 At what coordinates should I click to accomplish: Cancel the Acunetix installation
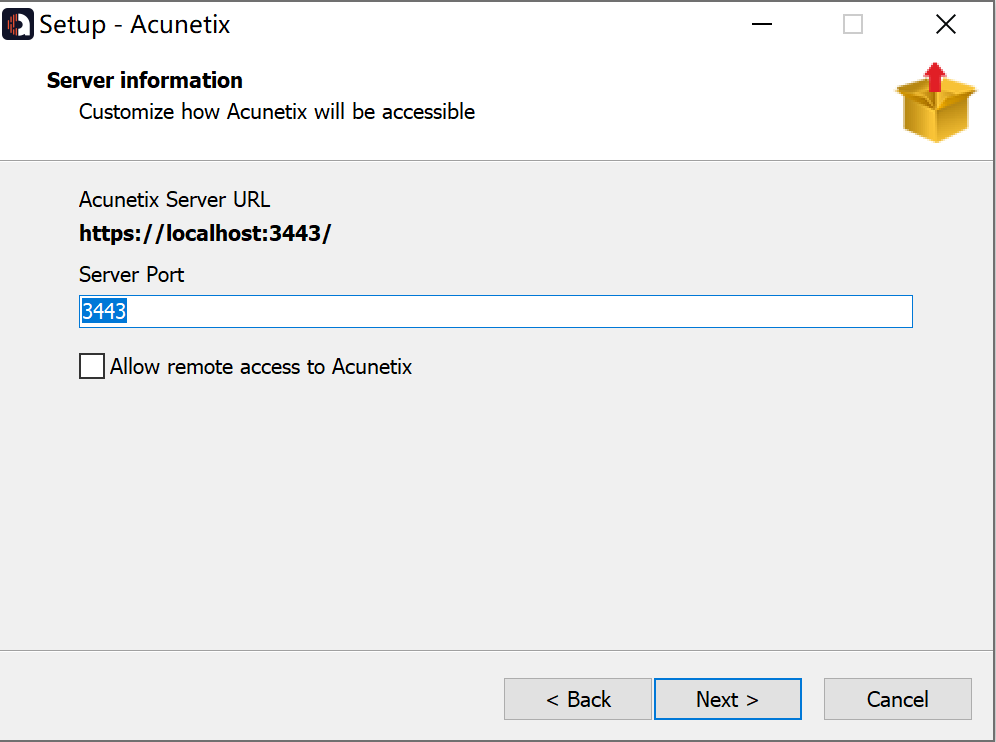897,699
